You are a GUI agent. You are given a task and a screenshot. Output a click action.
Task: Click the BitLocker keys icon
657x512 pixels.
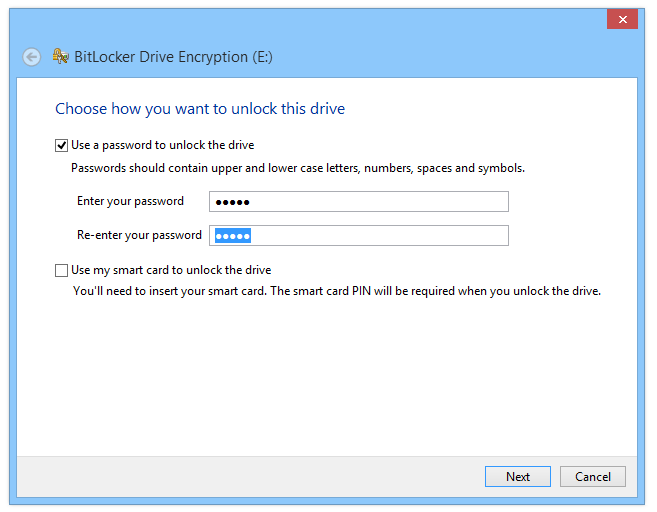[x=60, y=56]
